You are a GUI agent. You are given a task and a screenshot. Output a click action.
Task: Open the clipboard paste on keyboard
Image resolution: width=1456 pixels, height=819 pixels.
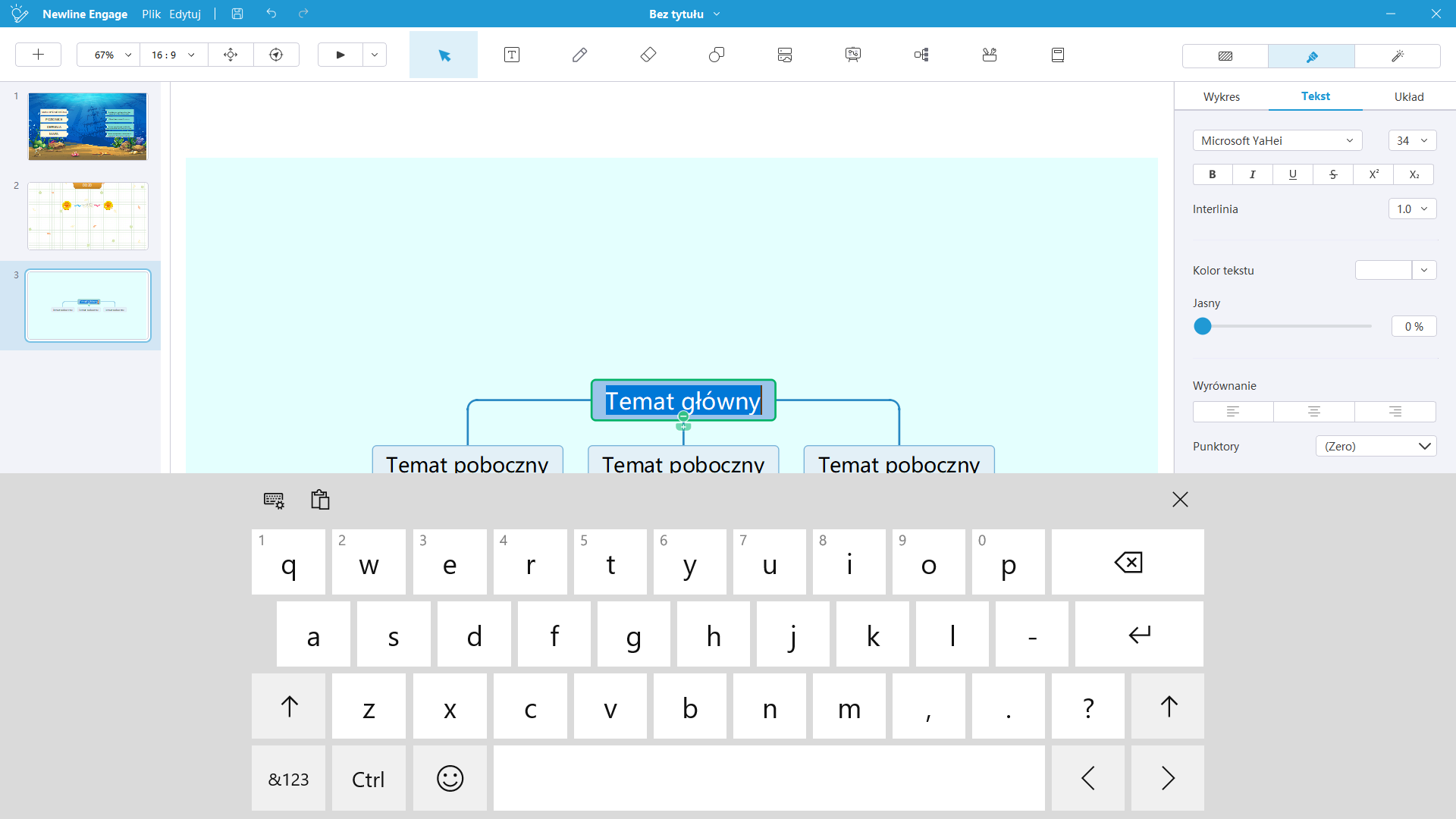[319, 499]
